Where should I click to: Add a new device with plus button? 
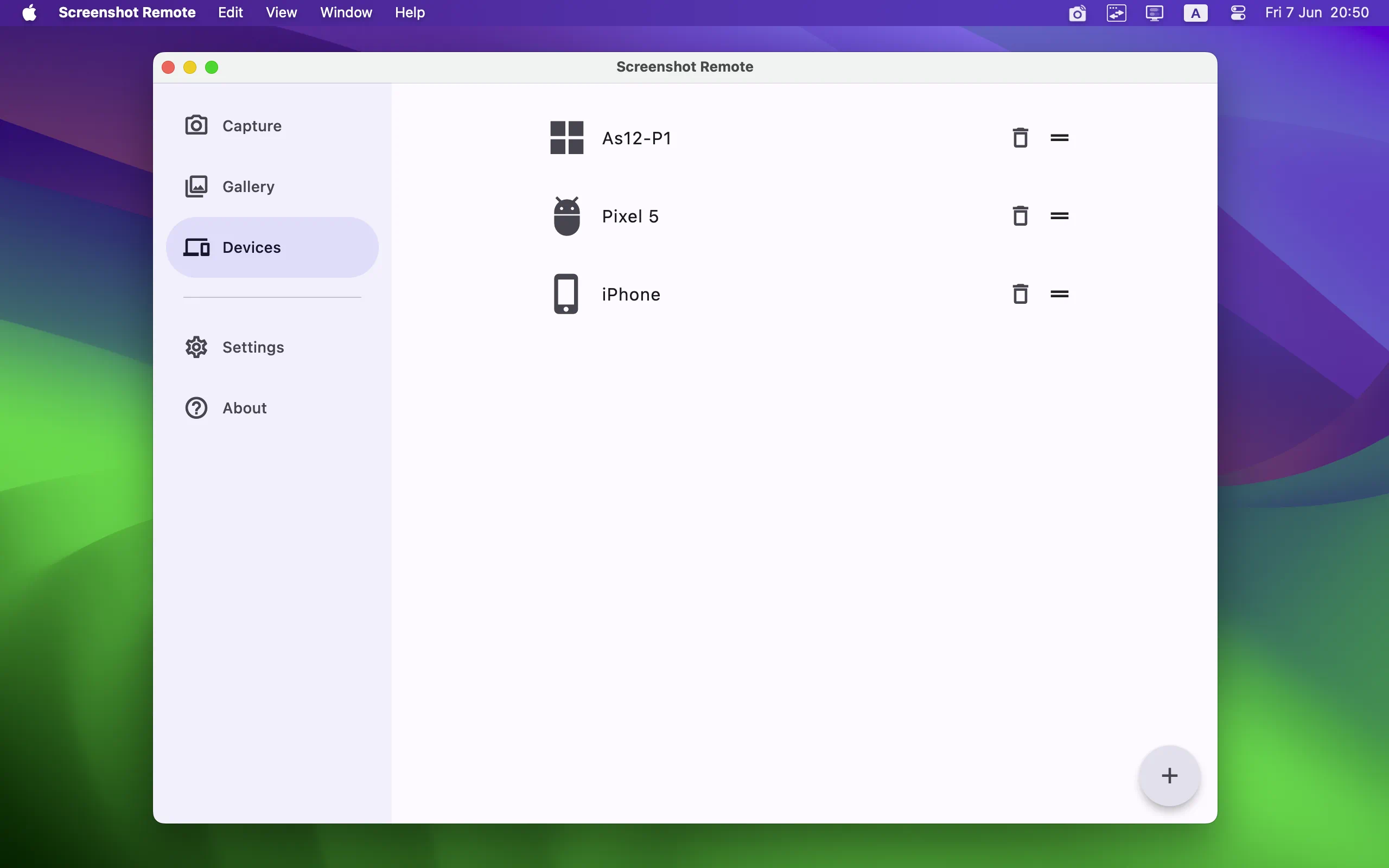pos(1169,776)
